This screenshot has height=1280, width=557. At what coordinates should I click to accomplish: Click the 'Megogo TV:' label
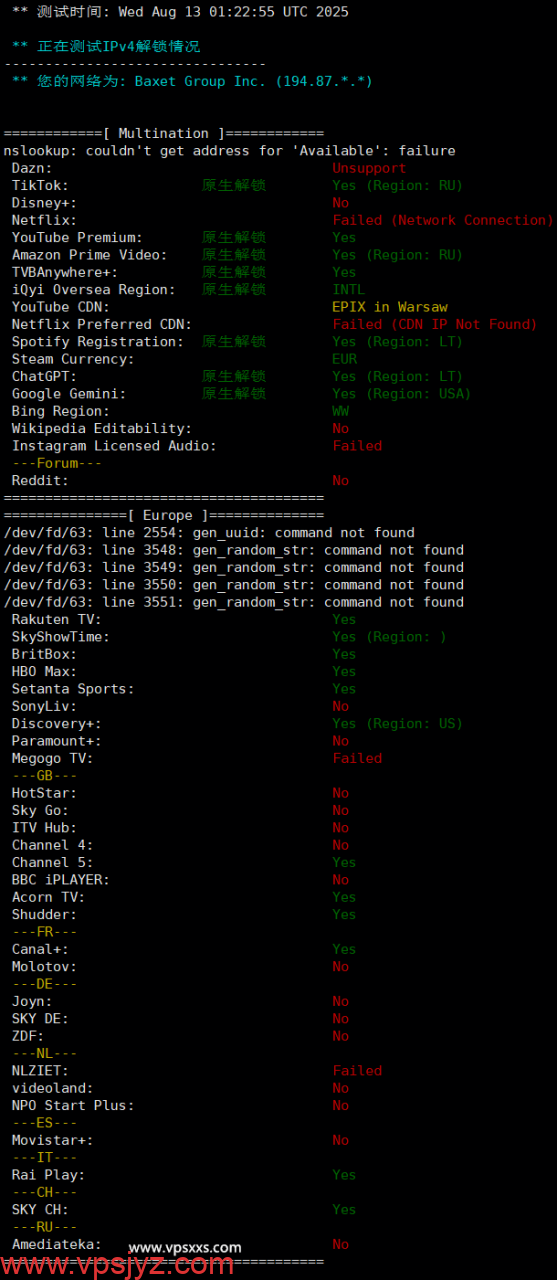[52, 759]
